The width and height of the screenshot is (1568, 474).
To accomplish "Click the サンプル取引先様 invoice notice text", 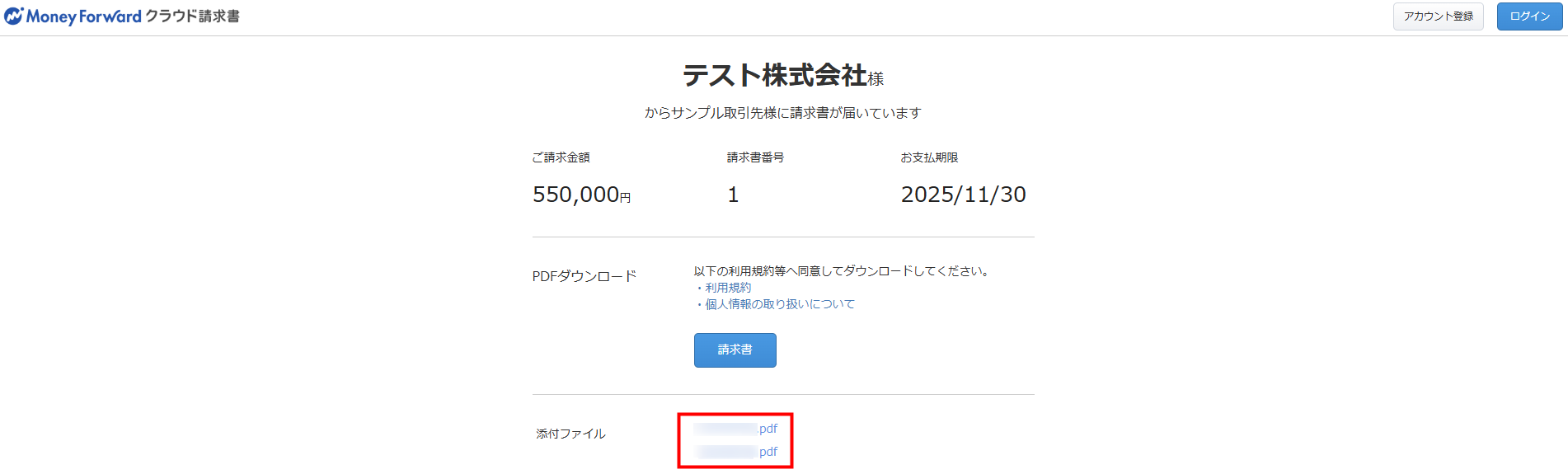I will [x=782, y=113].
